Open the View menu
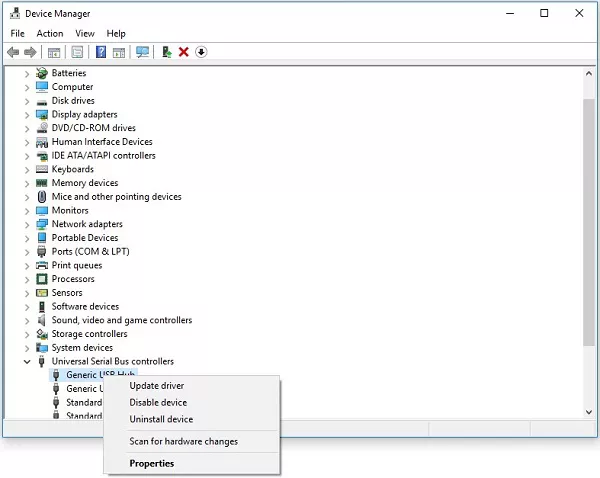The image size is (600, 478). 85,34
